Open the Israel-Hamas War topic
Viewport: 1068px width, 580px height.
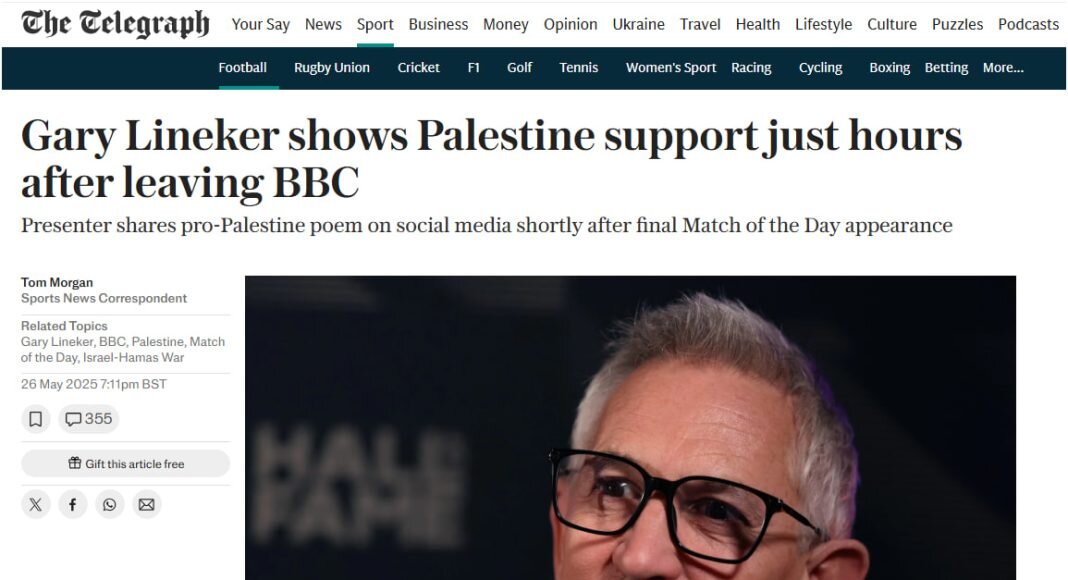pyautogui.click(x=134, y=357)
